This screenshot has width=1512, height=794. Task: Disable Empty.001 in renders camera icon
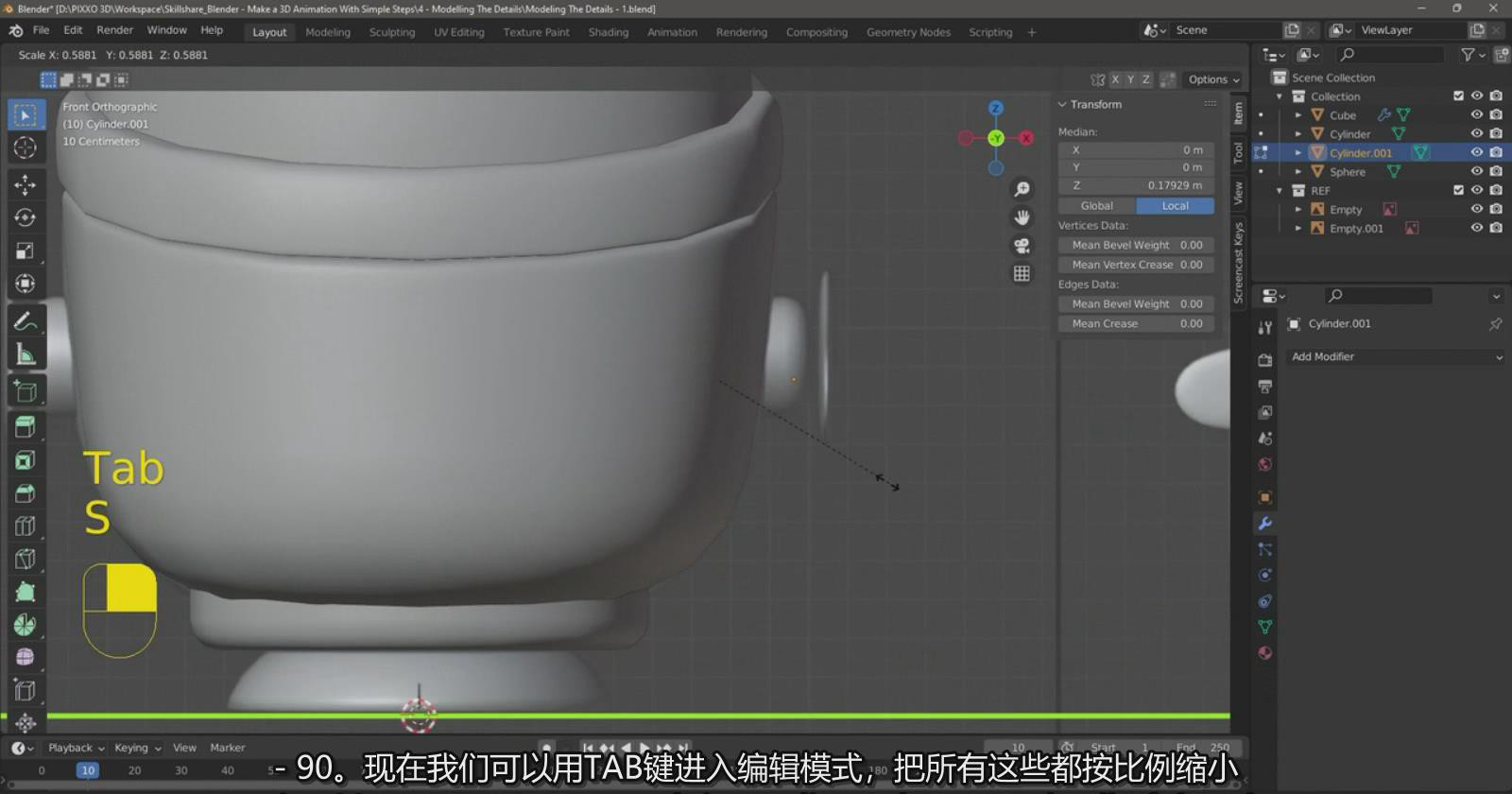tap(1496, 228)
